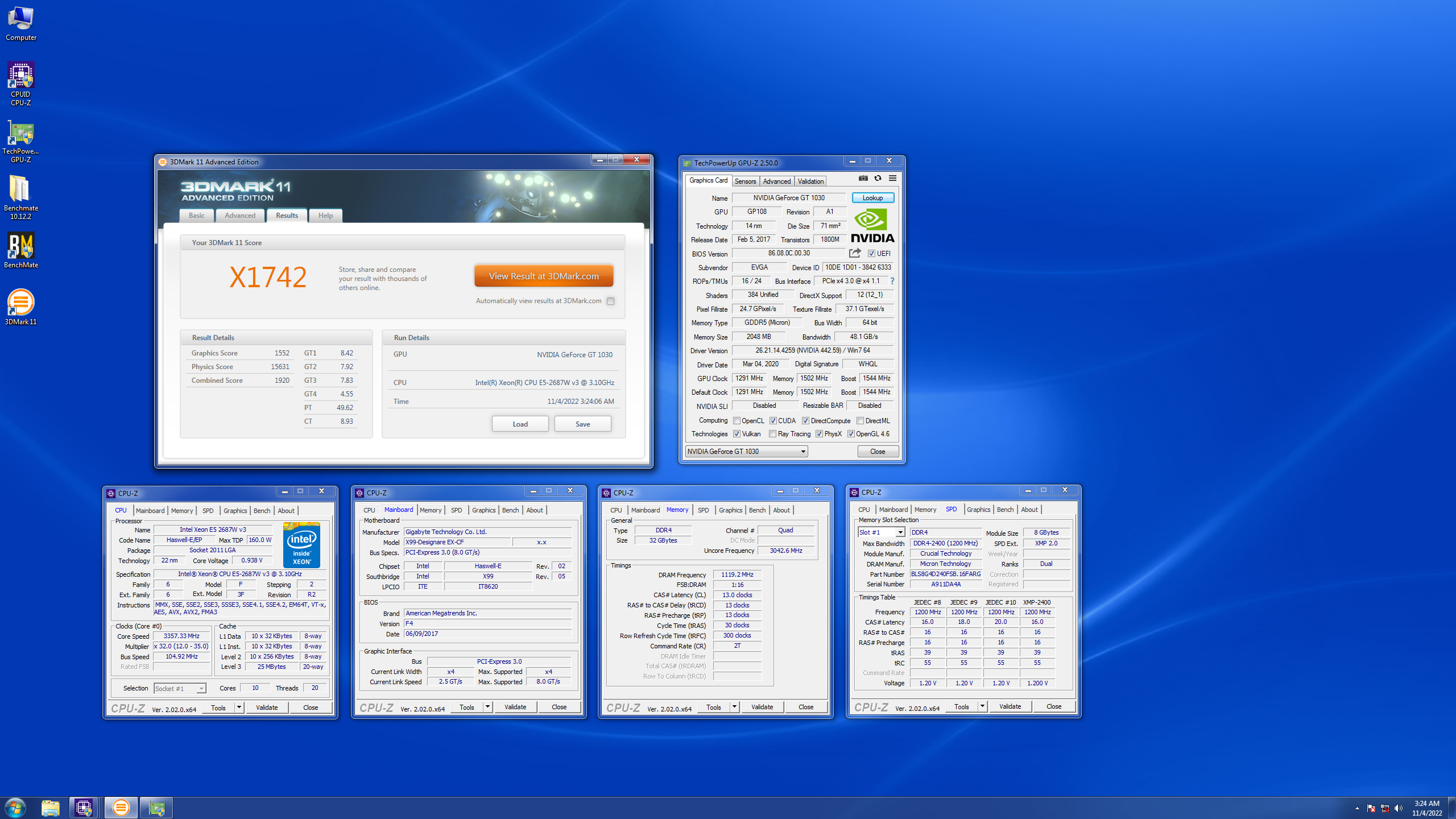Open the Help tab in 3DMark 11

(x=325, y=216)
